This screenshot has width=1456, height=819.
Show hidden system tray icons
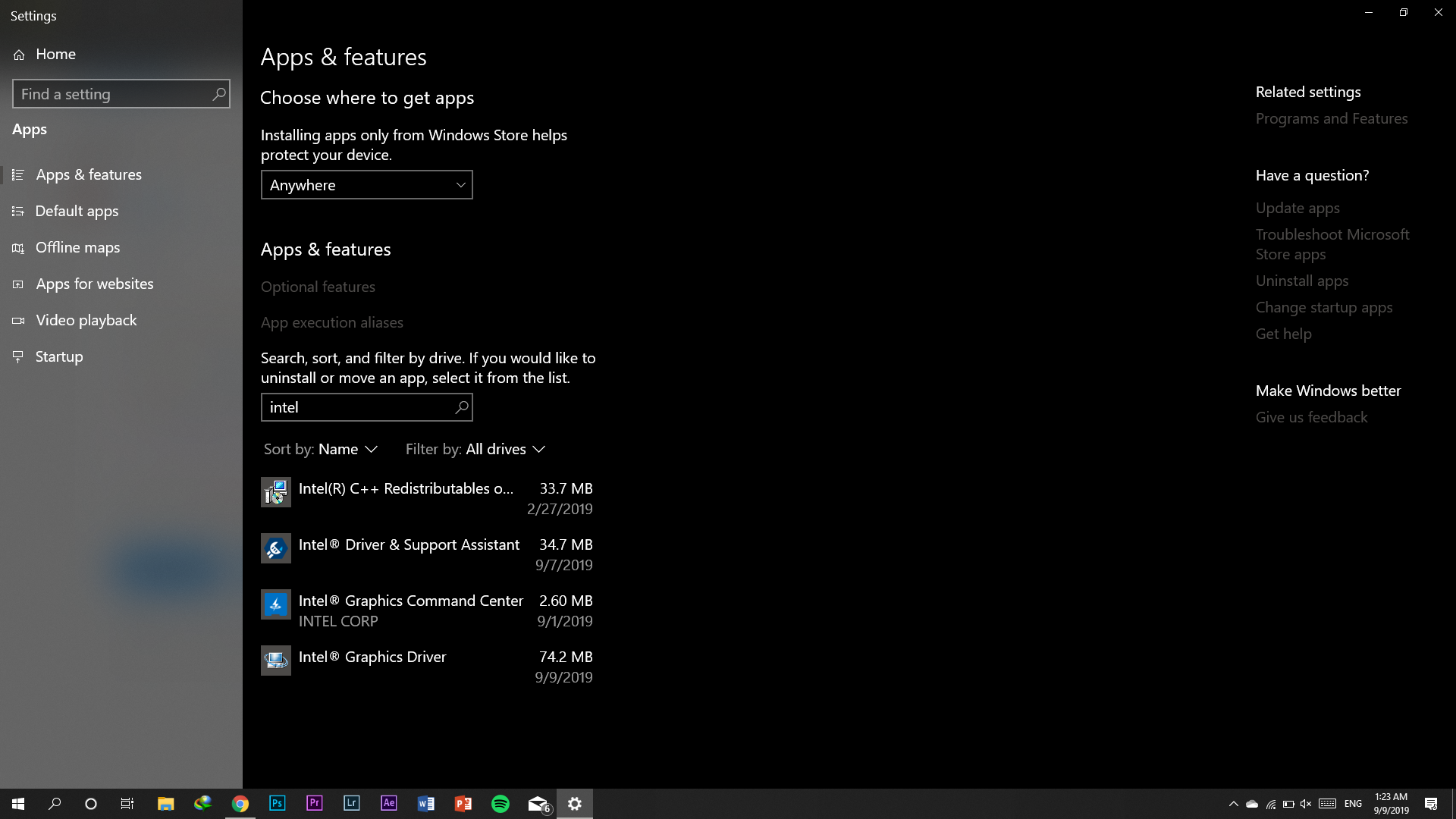[x=1233, y=804]
